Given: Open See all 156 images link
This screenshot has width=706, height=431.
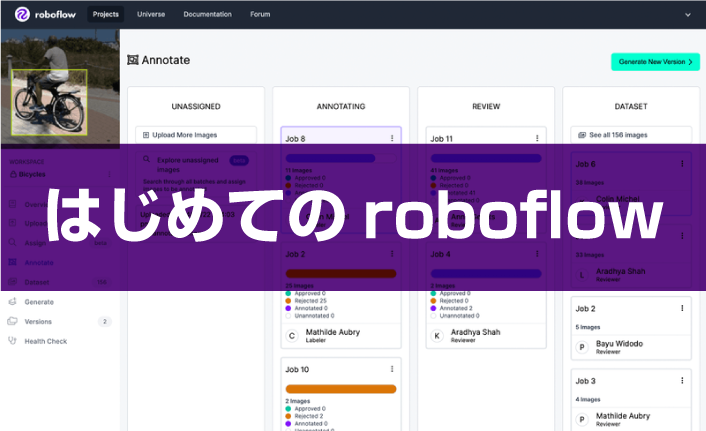Looking at the screenshot, I should click(x=631, y=135).
